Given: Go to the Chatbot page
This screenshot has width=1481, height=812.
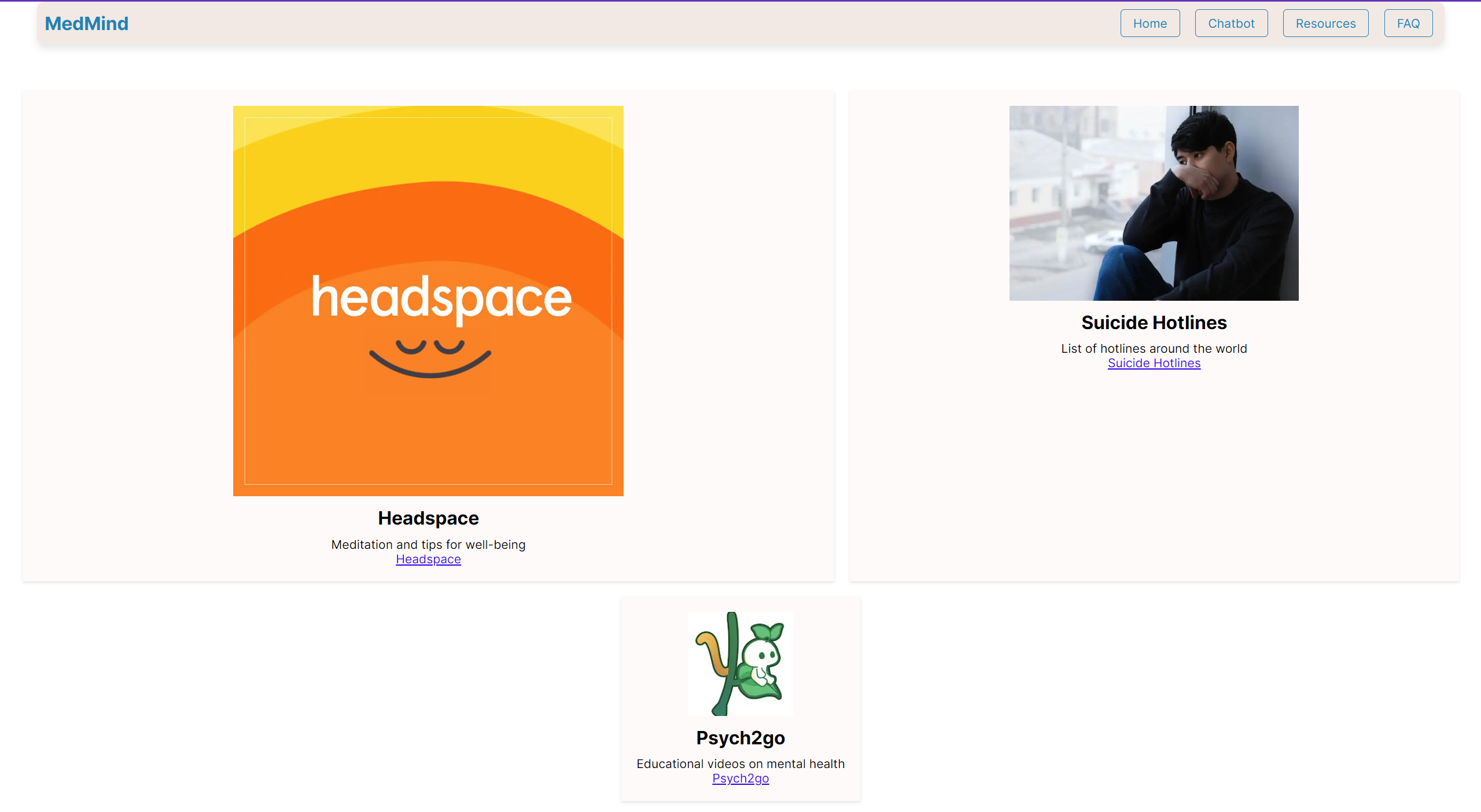Looking at the screenshot, I should pos(1231,23).
